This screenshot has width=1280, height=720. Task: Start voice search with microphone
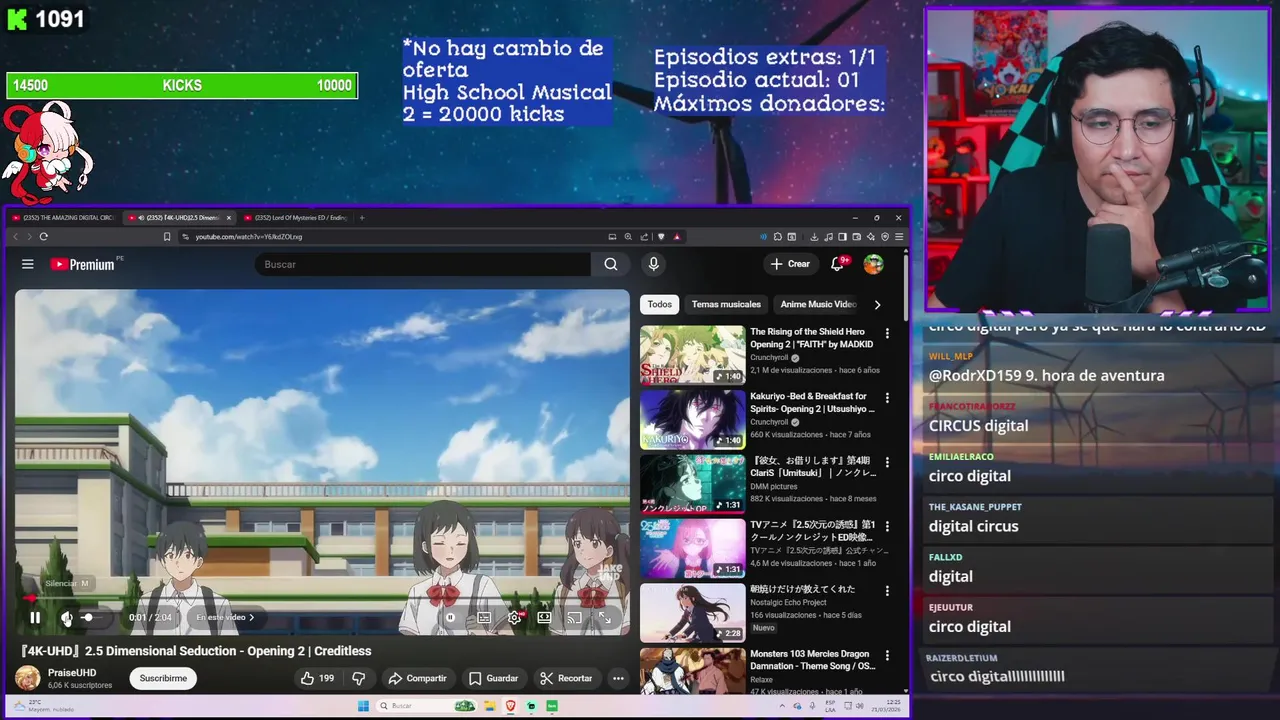pyautogui.click(x=653, y=264)
